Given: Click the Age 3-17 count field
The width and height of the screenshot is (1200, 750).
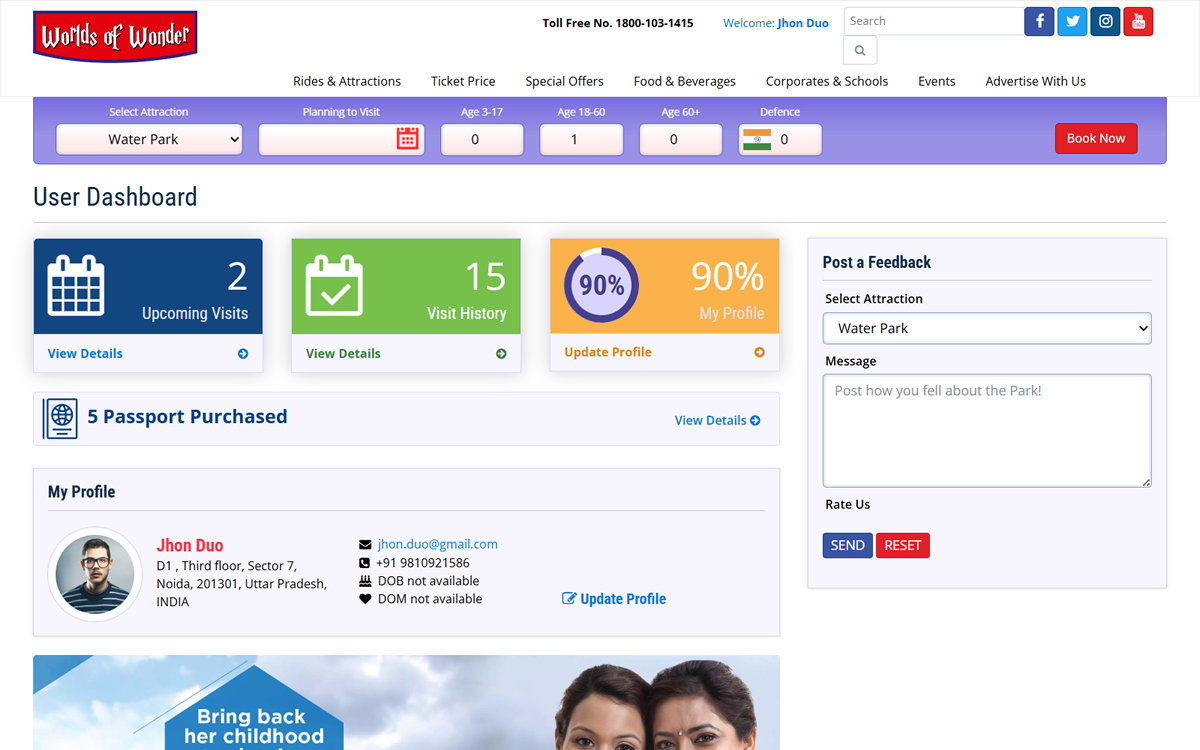Looking at the screenshot, I should [x=482, y=139].
